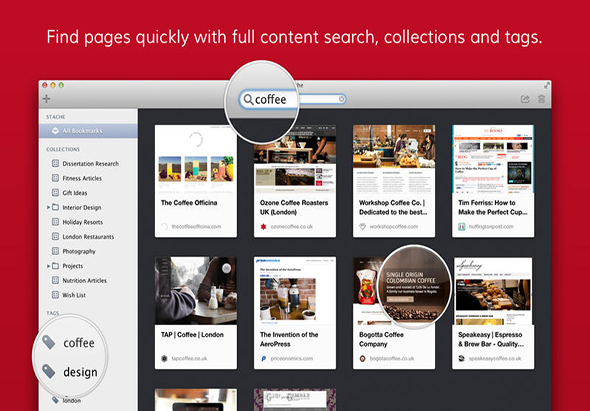Open the Tim Ferriss Perfect Cup thumbnail
This screenshot has height=411, width=590.
point(493,160)
